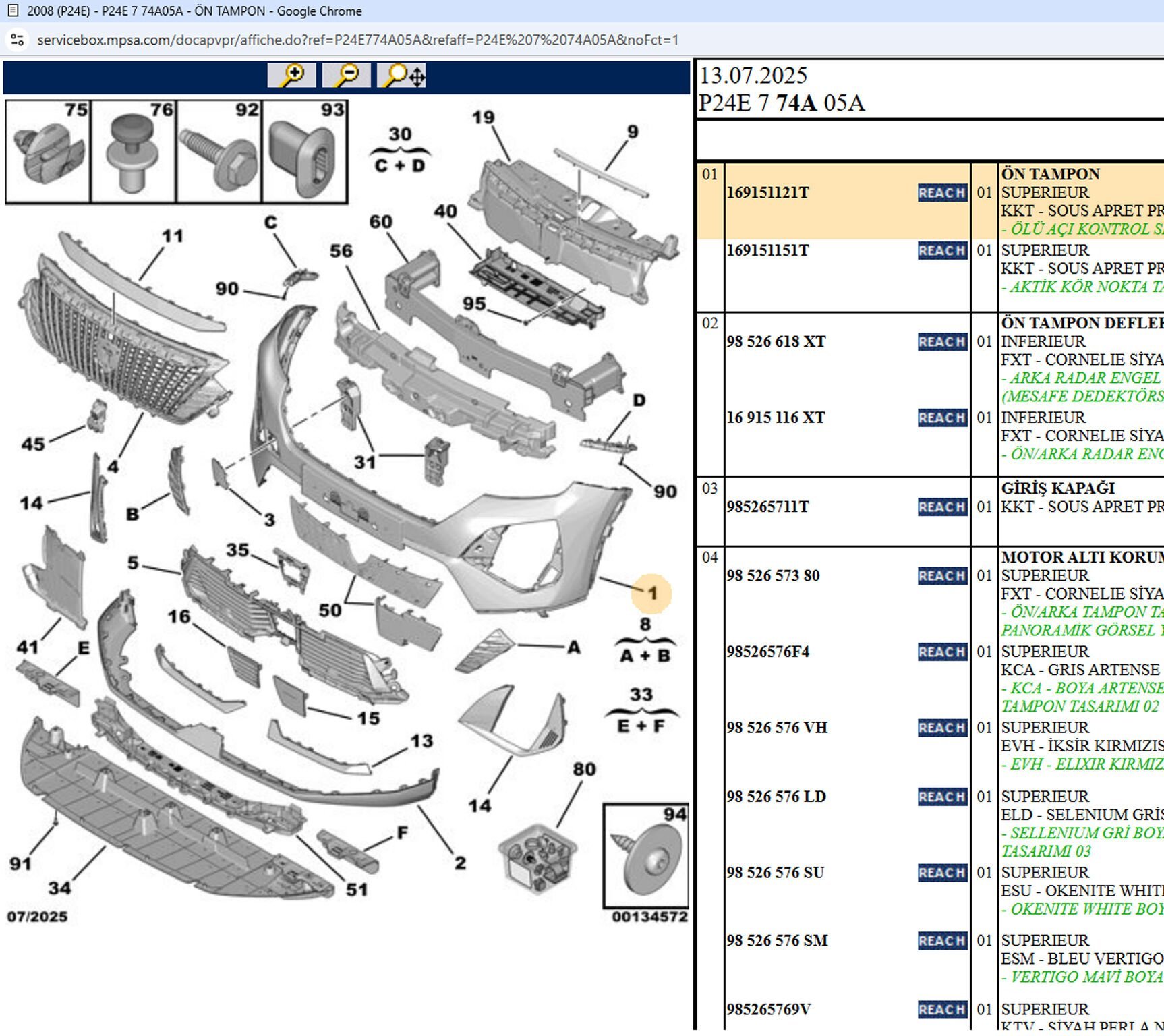This screenshot has width=1164, height=1036.
Task: Click part number 169151151T
Action: [767, 251]
